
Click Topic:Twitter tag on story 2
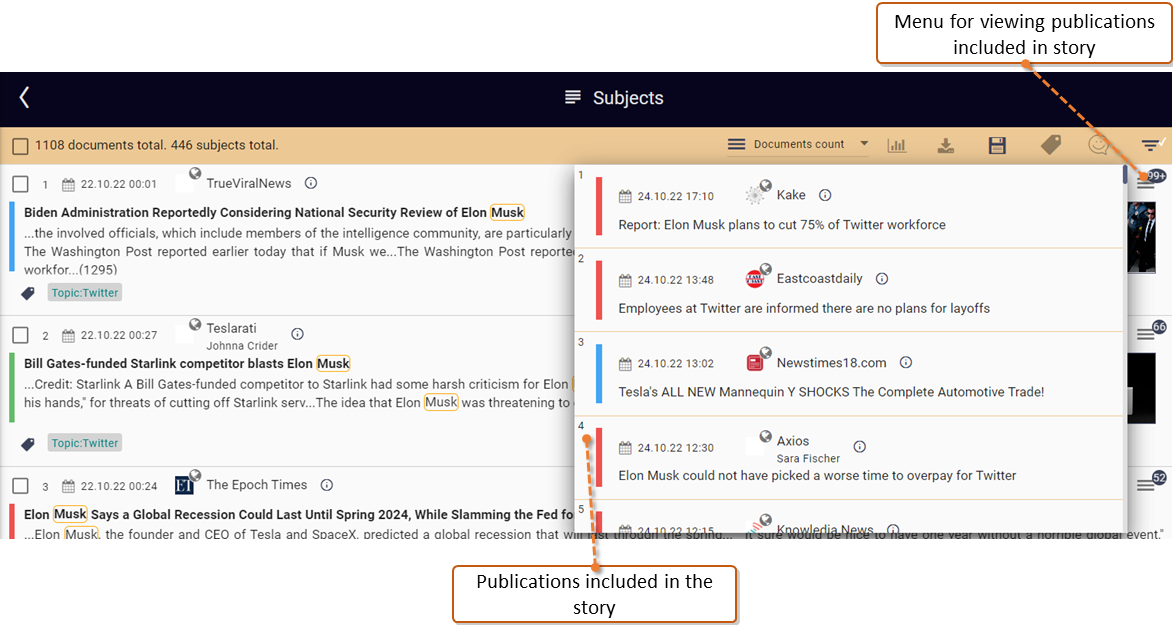(85, 443)
